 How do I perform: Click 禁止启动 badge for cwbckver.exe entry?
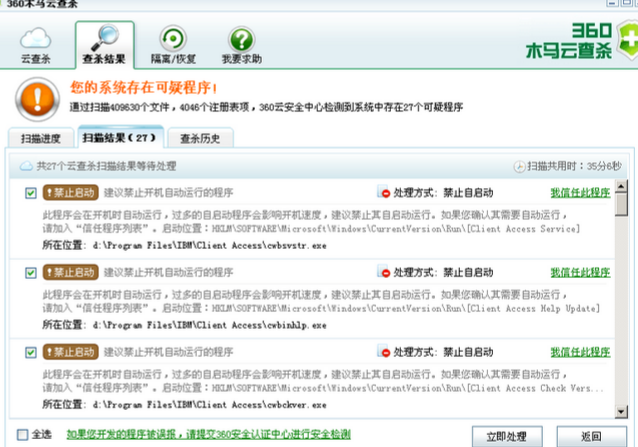coord(70,352)
